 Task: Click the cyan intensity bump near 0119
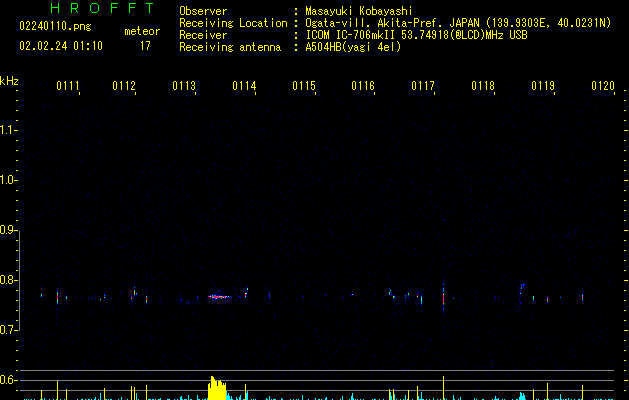point(522,396)
